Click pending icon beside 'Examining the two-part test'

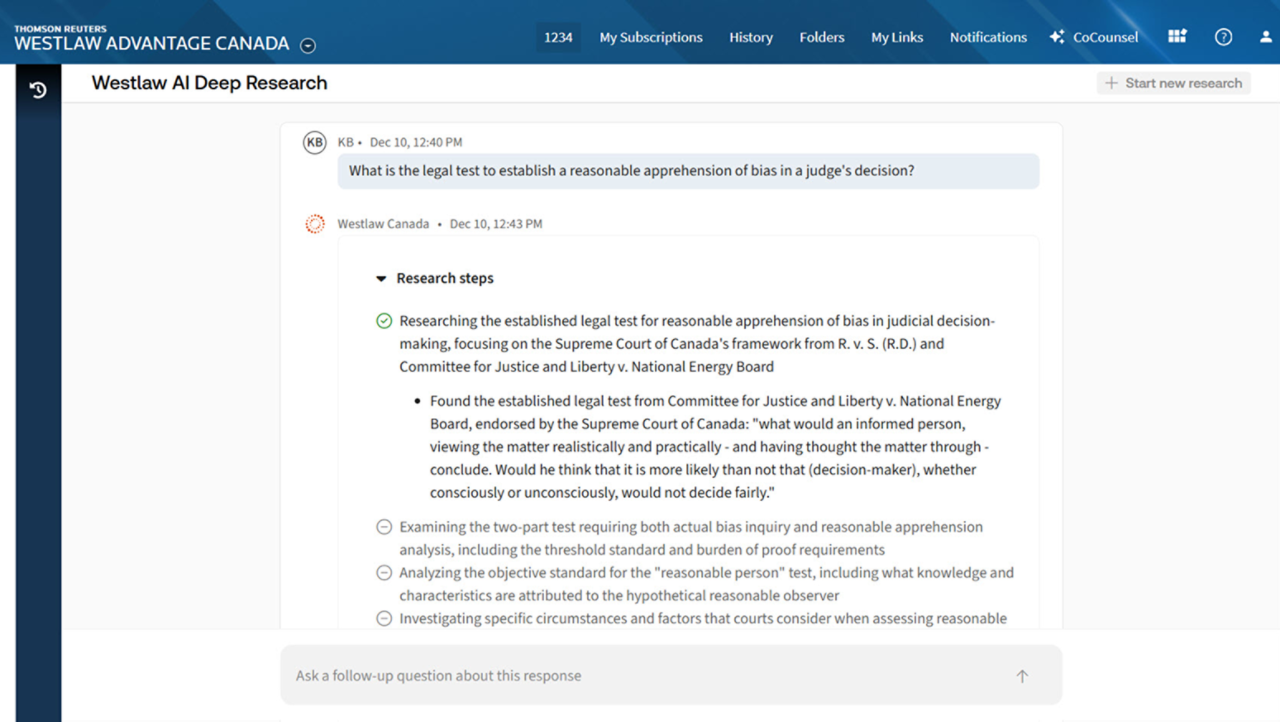click(384, 527)
